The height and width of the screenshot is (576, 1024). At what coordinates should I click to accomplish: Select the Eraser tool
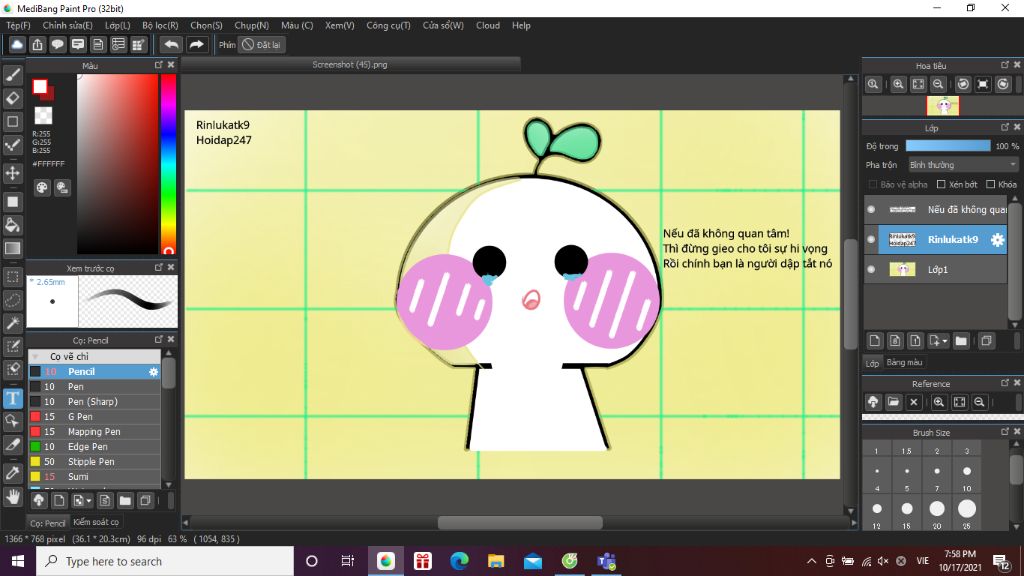[13, 98]
